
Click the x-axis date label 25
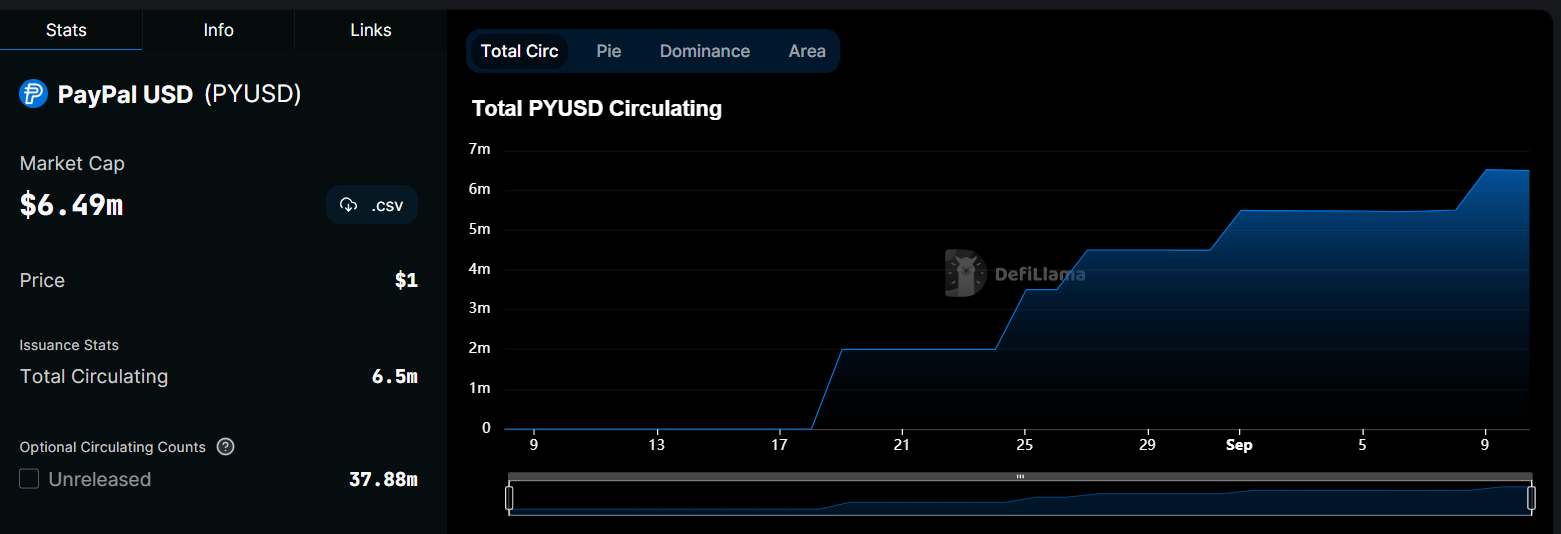click(1024, 445)
